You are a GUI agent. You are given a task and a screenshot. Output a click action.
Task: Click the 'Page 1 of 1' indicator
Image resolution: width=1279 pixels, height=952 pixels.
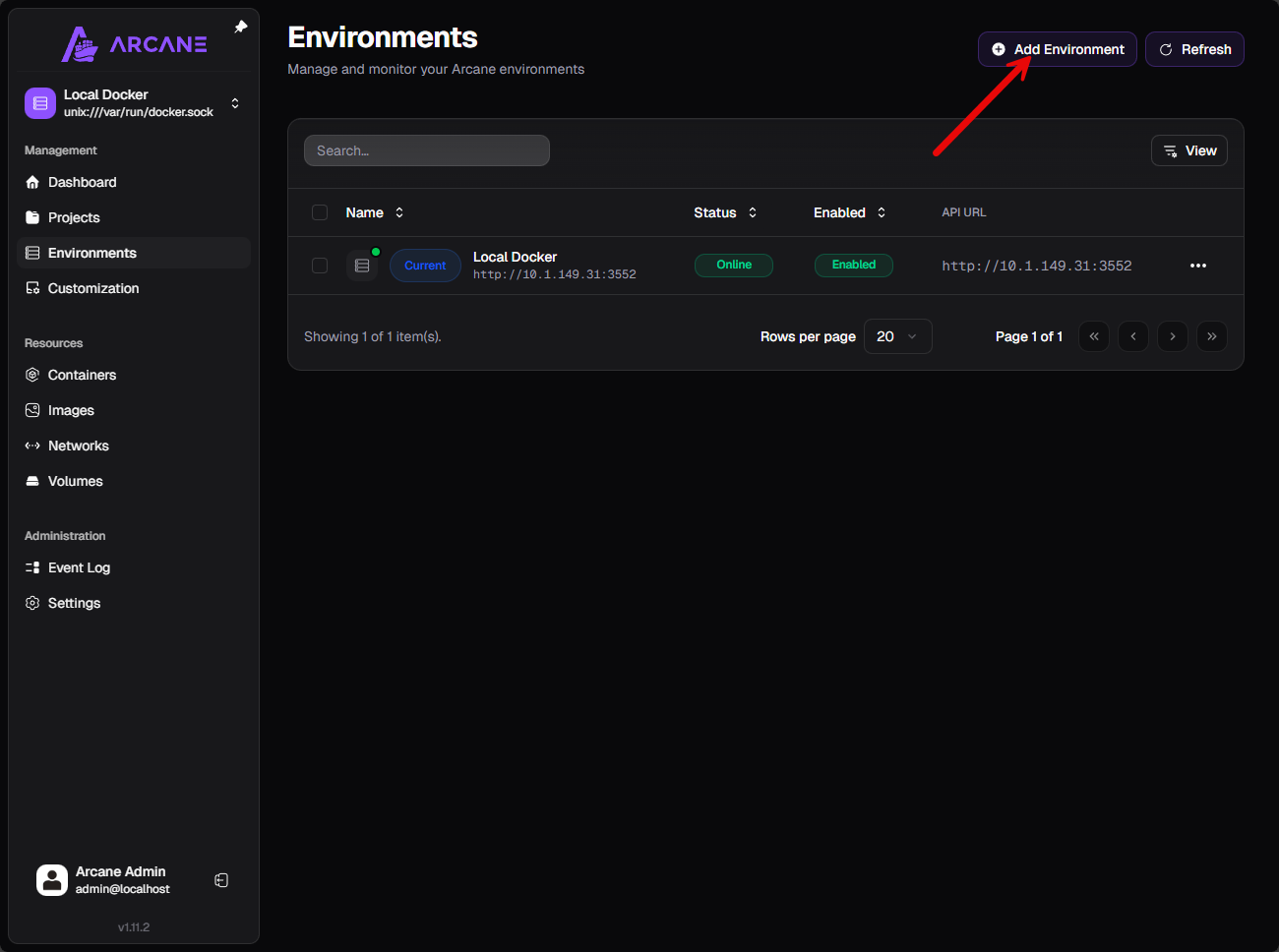tap(1029, 336)
